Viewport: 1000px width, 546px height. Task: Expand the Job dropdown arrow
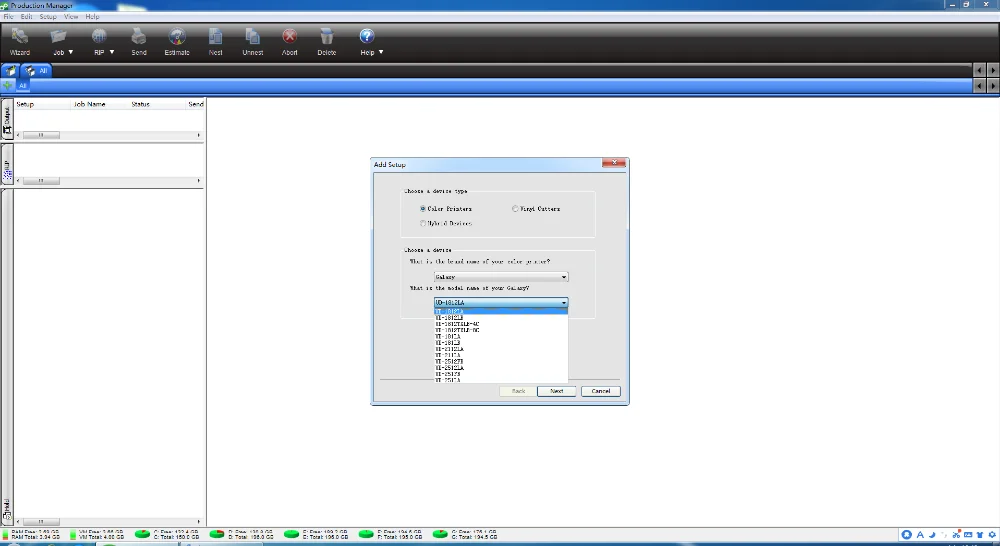[71, 52]
